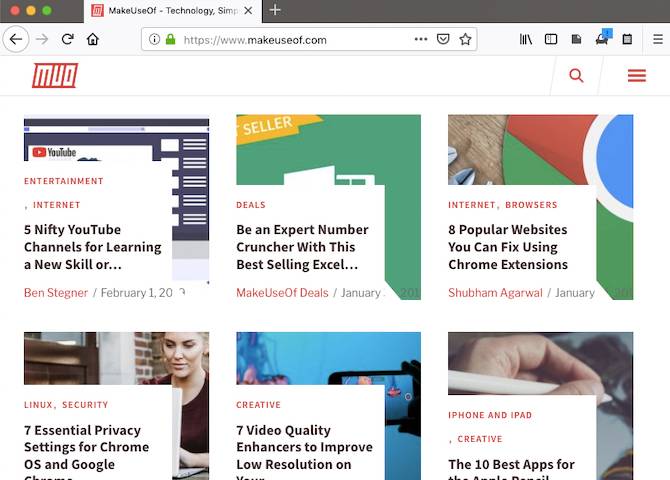
Task: View MakeUseOf Deals author page
Action: click(x=282, y=293)
